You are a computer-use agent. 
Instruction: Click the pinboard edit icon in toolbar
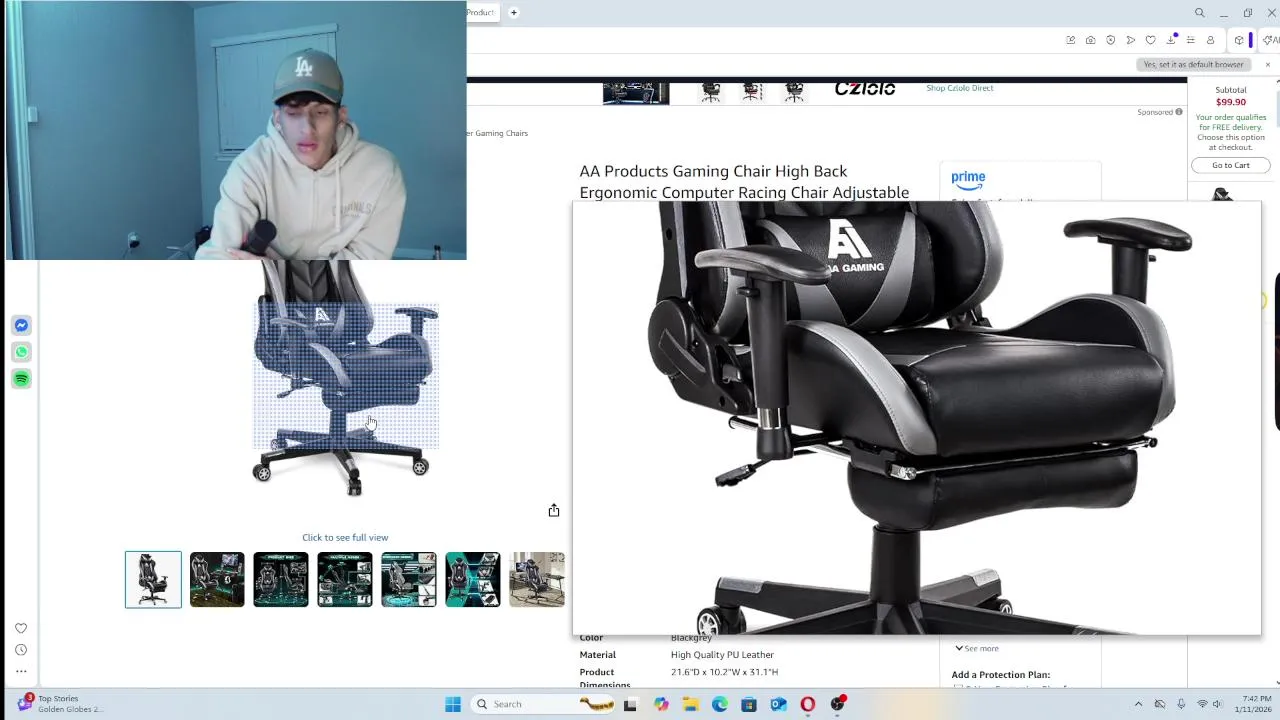pyautogui.click(x=1071, y=40)
